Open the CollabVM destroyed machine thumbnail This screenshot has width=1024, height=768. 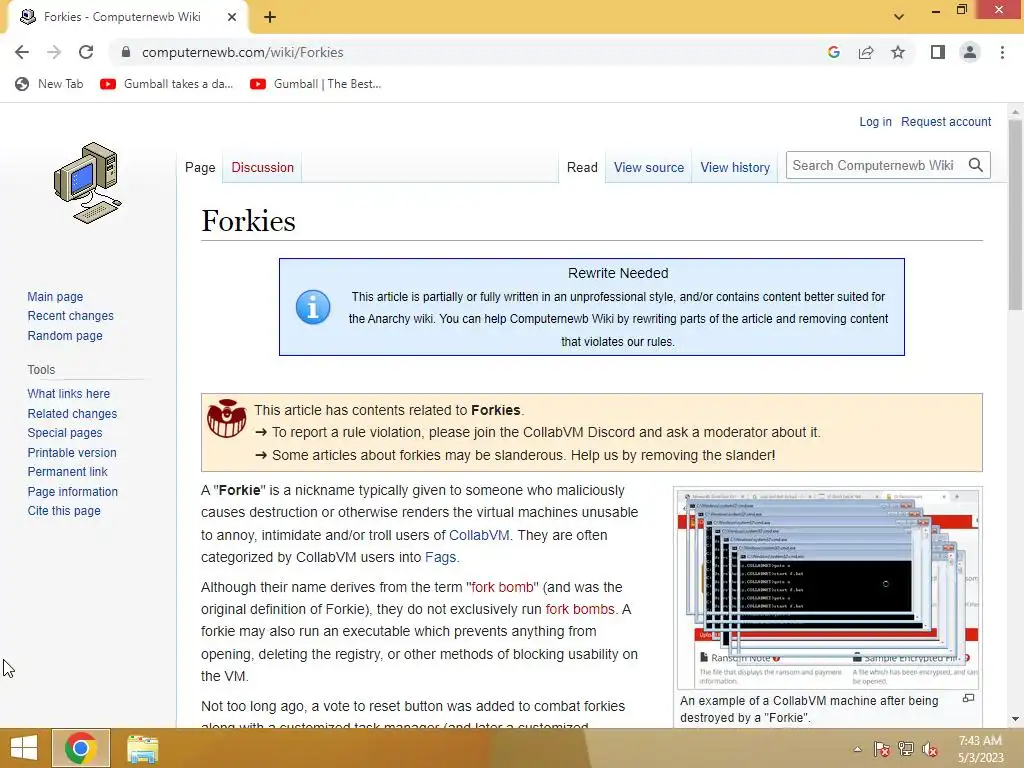point(827,589)
